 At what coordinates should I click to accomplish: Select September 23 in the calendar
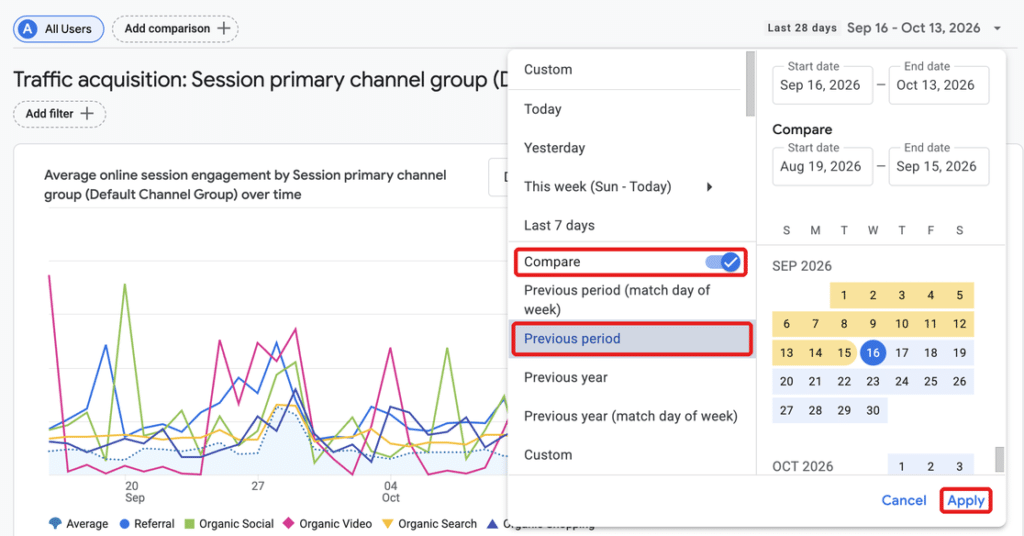[x=872, y=382]
